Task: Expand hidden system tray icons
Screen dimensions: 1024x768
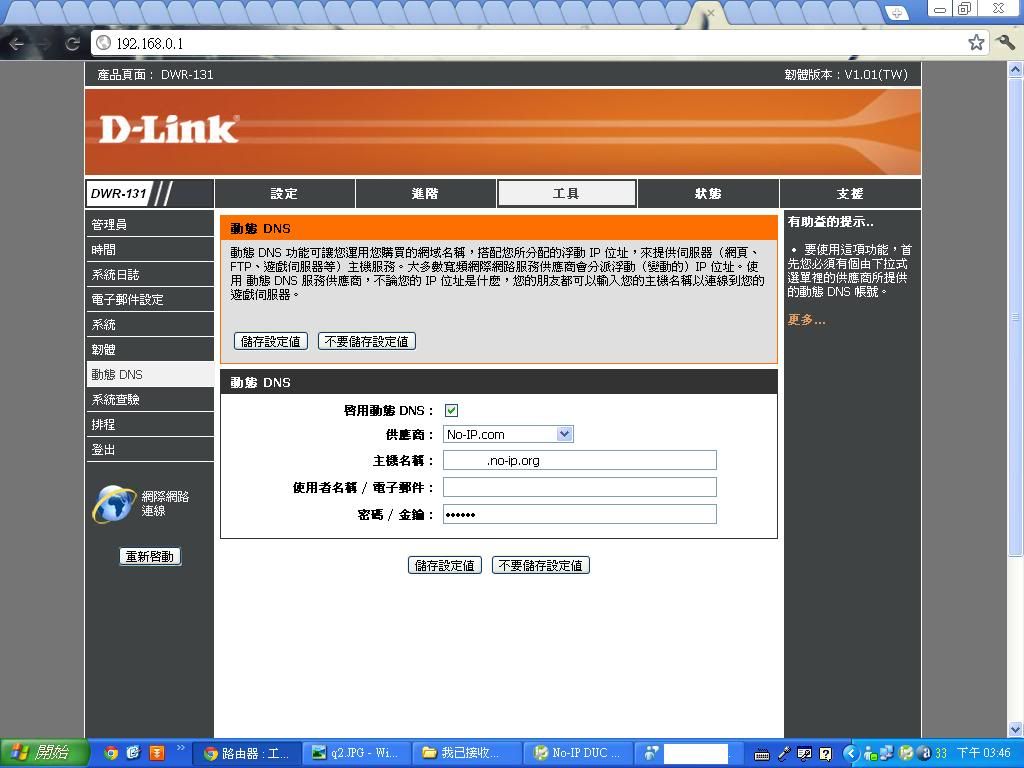Action: 850,753
